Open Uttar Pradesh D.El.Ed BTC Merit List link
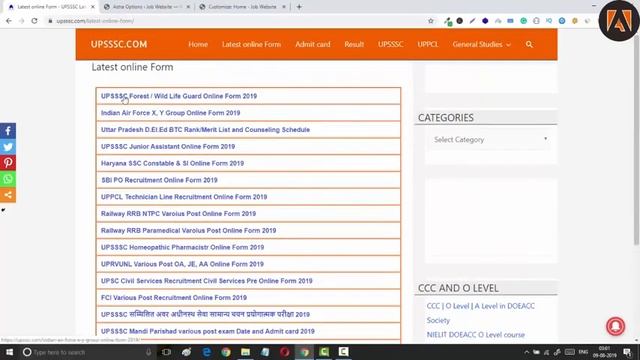This screenshot has width=640, height=360. click(205, 130)
